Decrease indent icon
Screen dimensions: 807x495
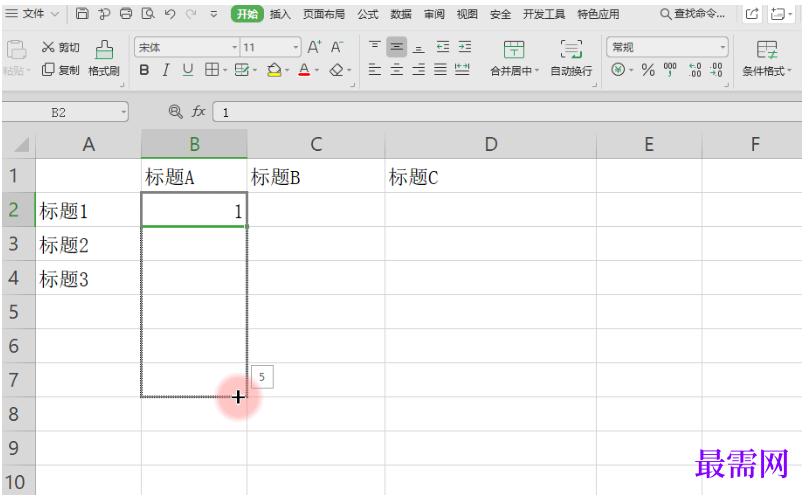point(443,47)
